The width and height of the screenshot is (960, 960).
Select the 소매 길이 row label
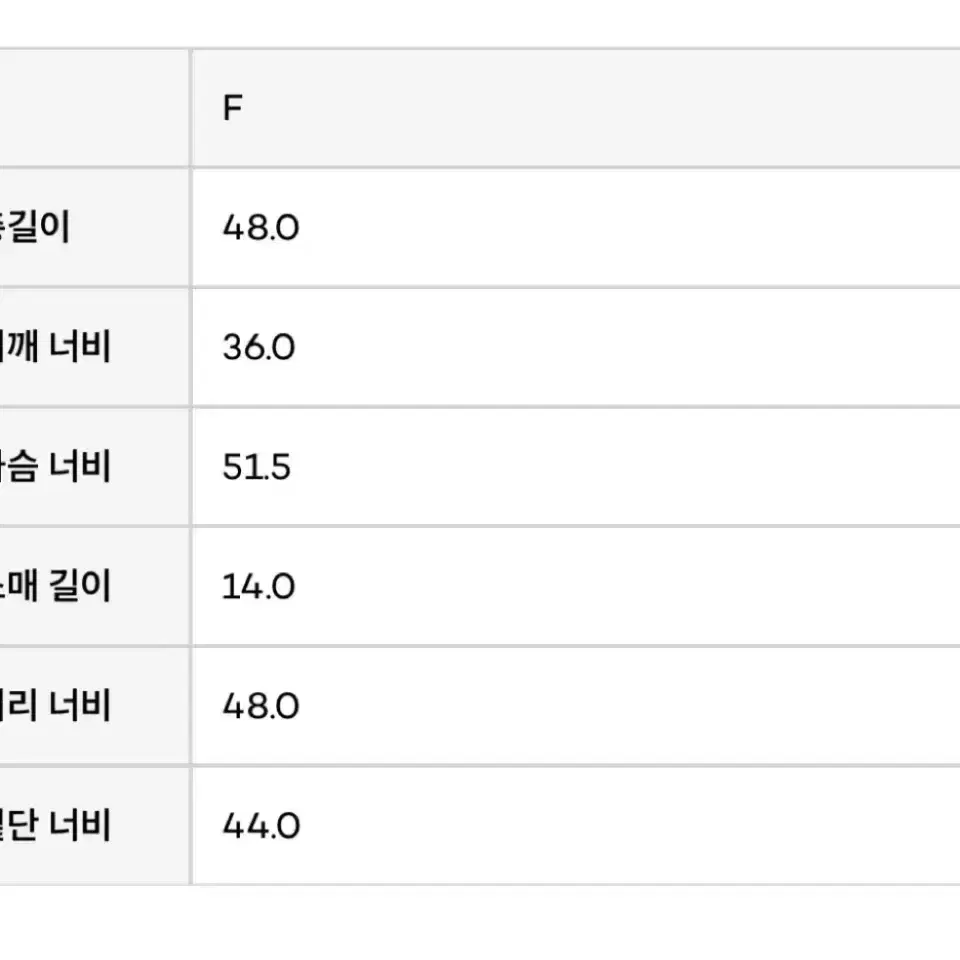coord(55,586)
